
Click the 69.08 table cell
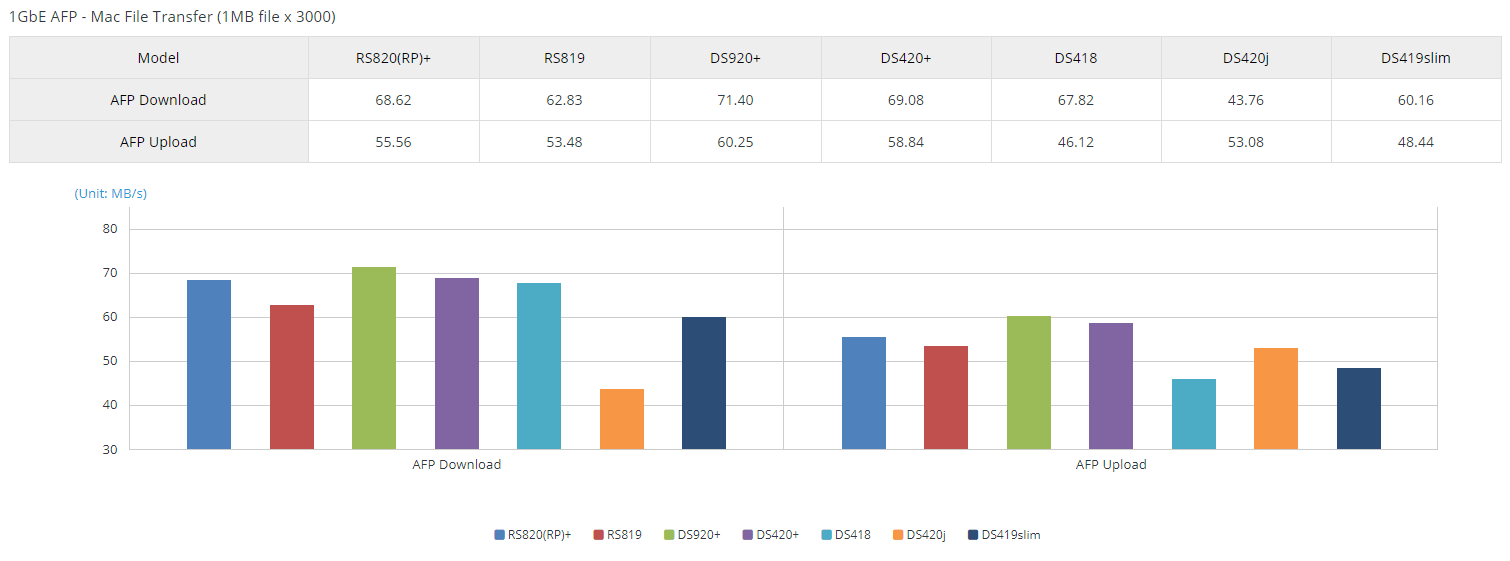click(x=906, y=100)
